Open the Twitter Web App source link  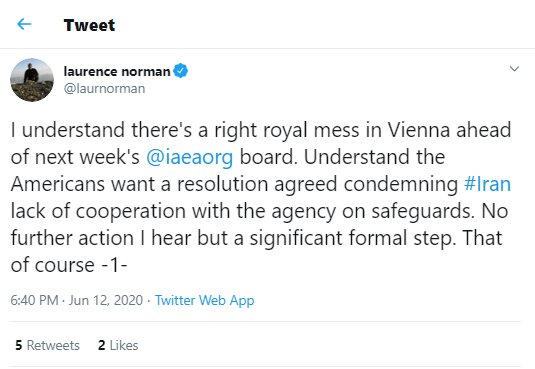205,300
